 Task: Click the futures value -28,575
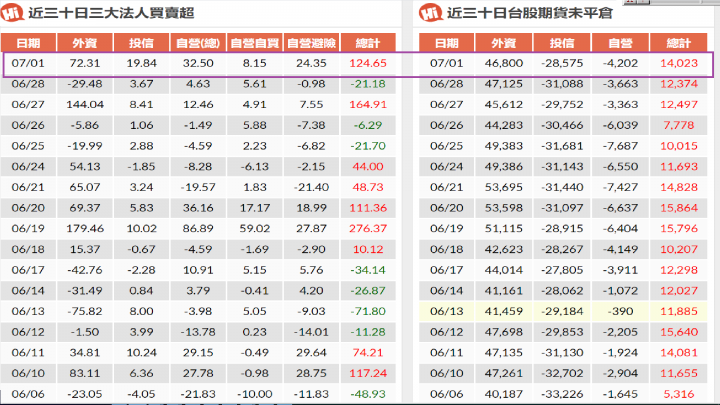tap(562, 63)
